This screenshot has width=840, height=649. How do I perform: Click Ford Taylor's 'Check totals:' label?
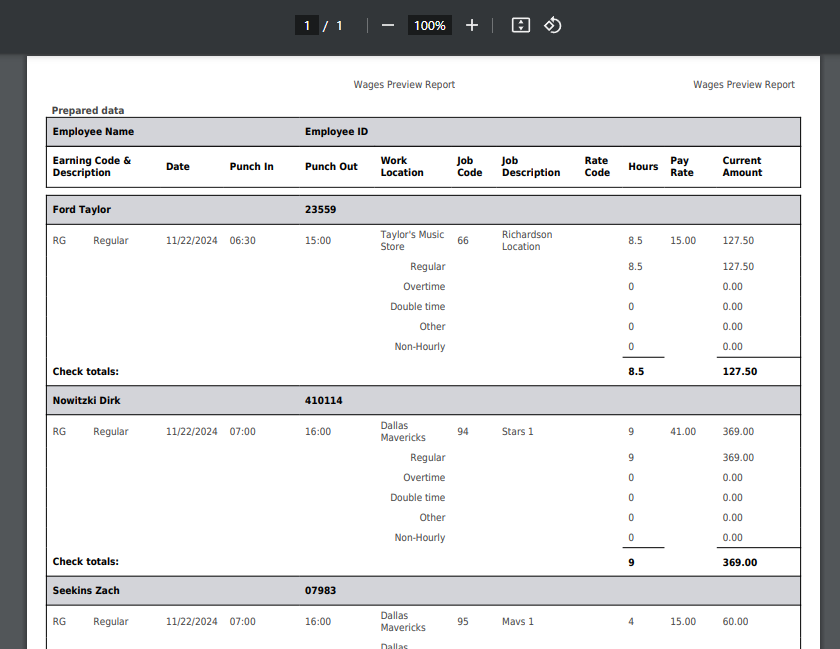point(86,371)
